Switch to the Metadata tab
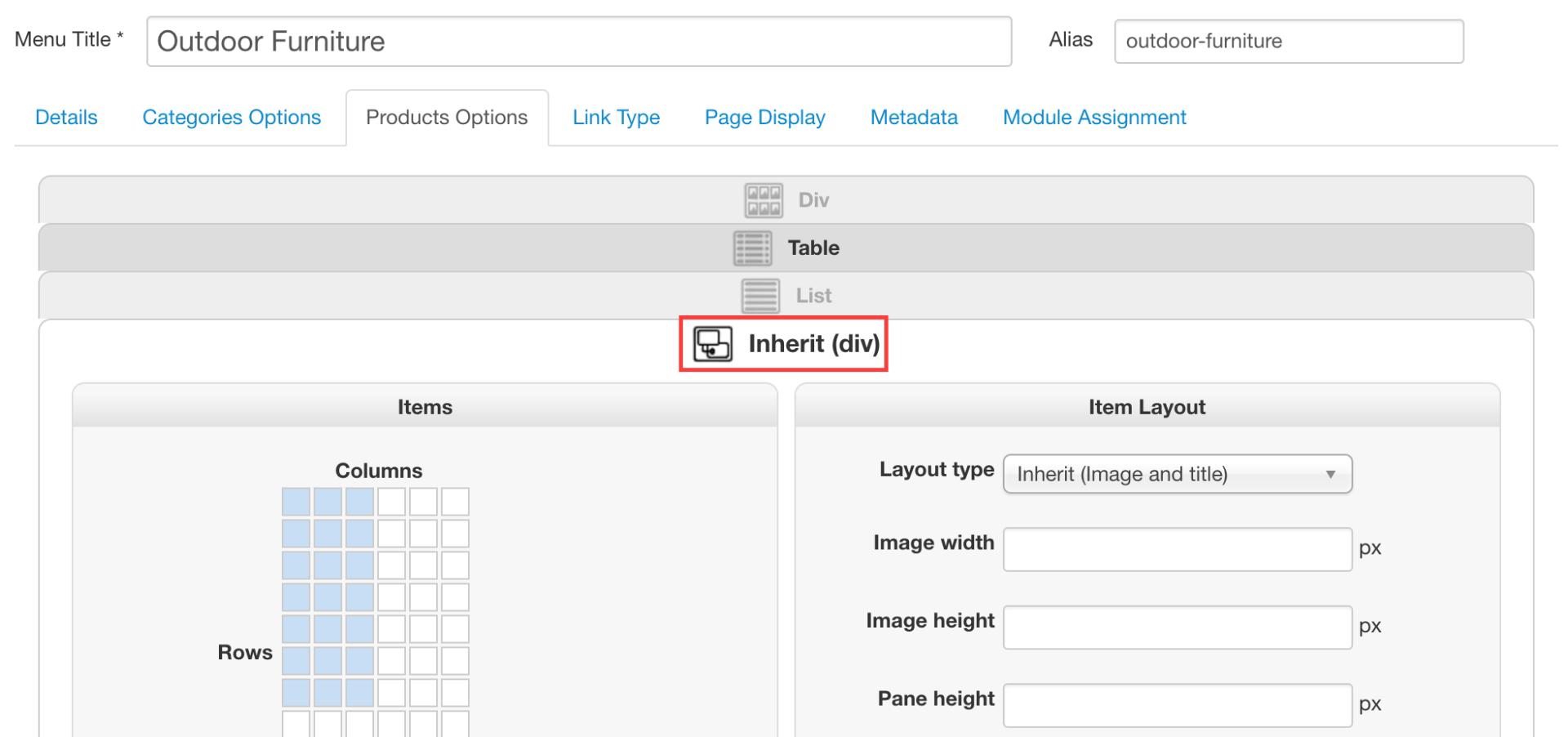The image size is (1568, 737). (914, 118)
